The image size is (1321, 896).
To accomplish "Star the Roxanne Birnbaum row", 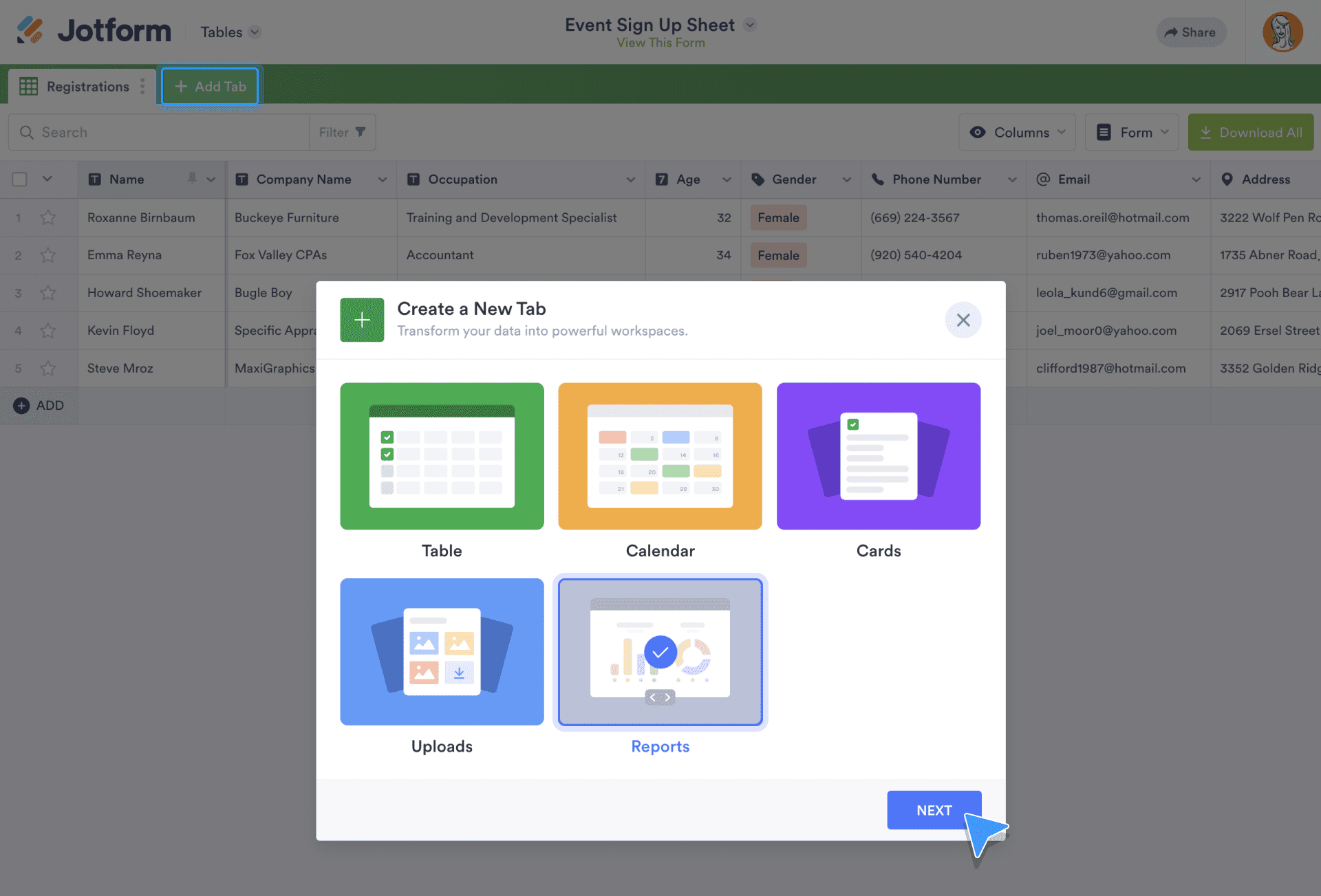I will tap(47, 217).
